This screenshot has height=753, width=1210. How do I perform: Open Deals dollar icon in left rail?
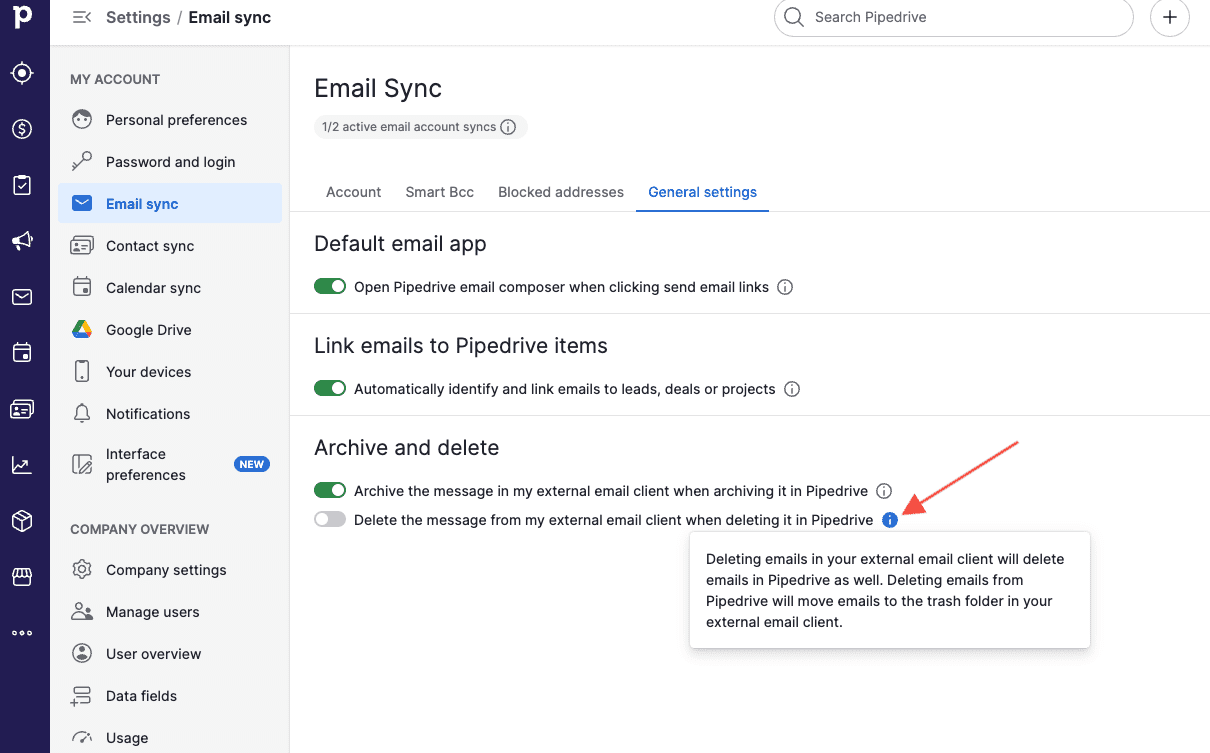(x=22, y=129)
